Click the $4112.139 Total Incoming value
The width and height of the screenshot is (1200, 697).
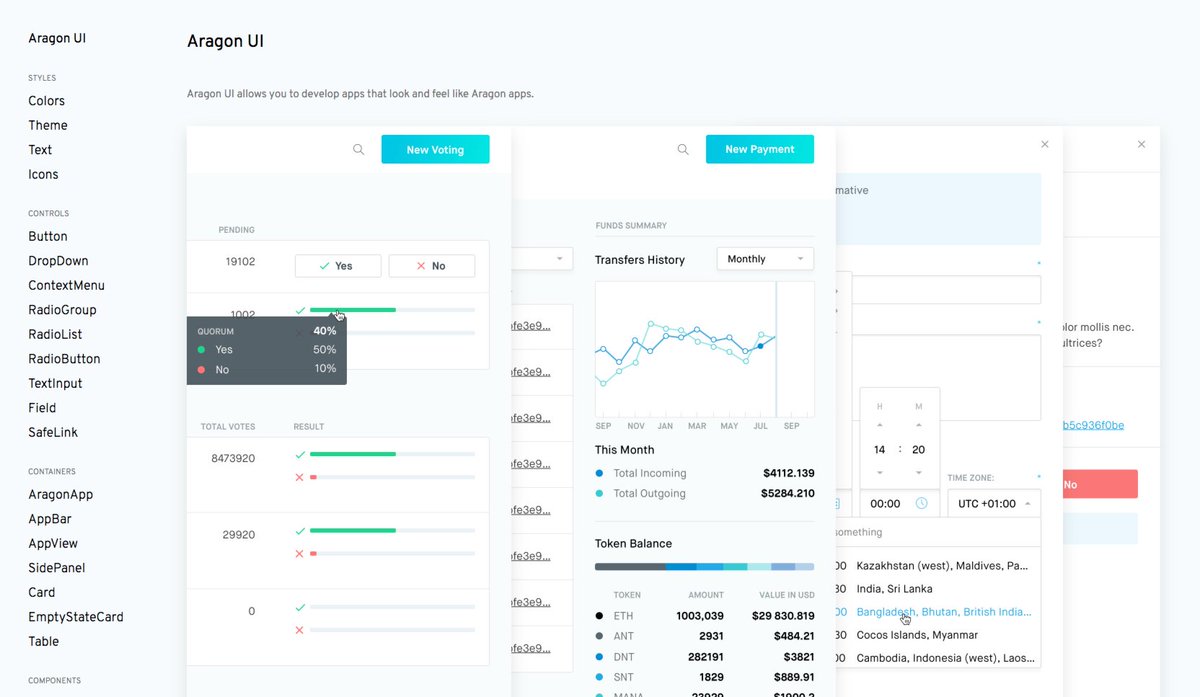tap(788, 473)
